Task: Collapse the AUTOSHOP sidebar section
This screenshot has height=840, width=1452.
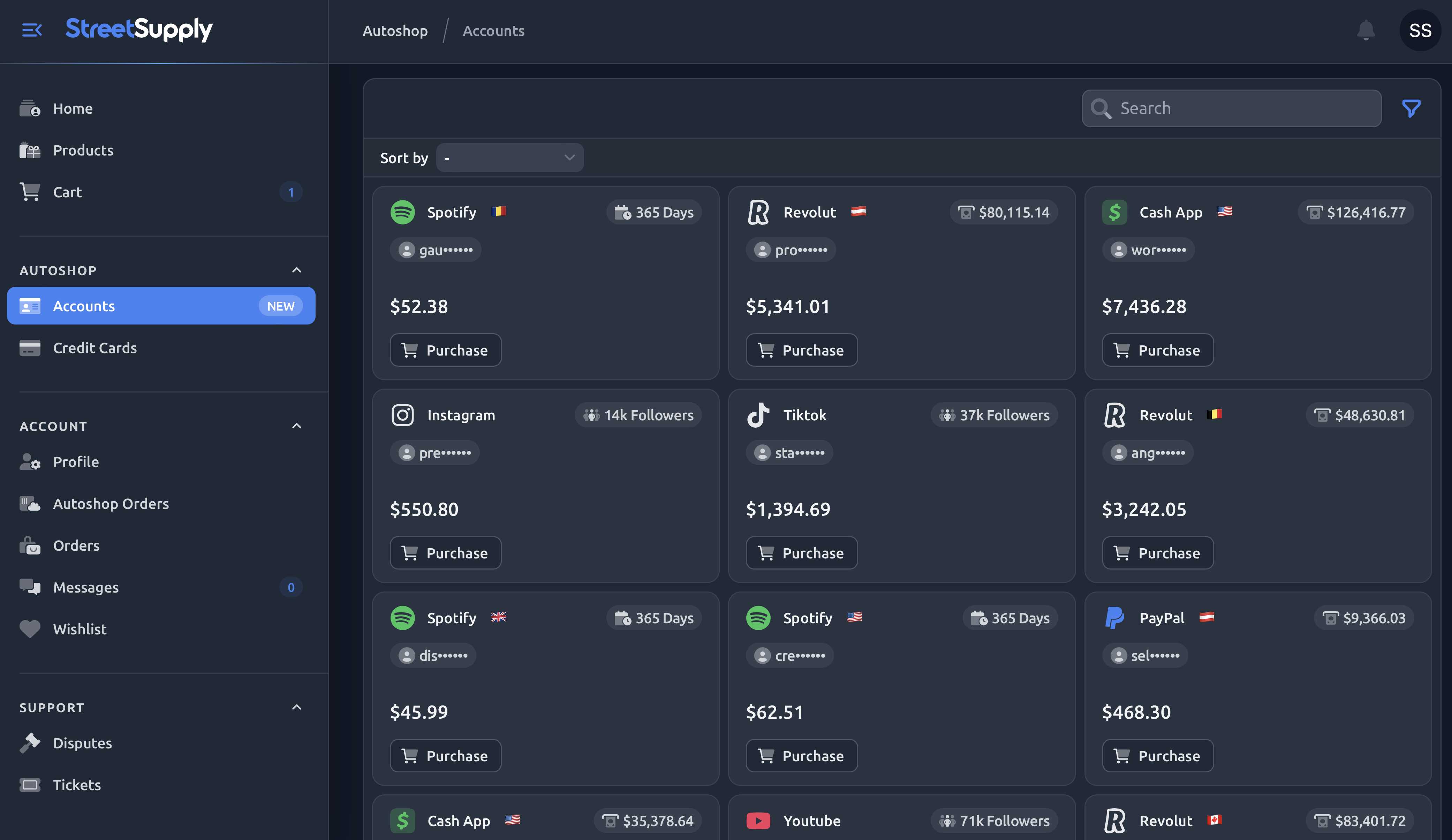Action: 297,270
